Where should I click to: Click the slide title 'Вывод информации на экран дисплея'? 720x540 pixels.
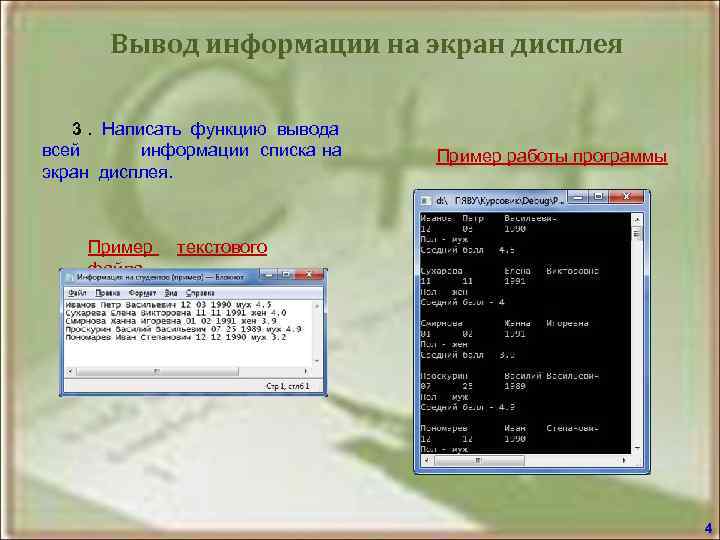point(367,45)
